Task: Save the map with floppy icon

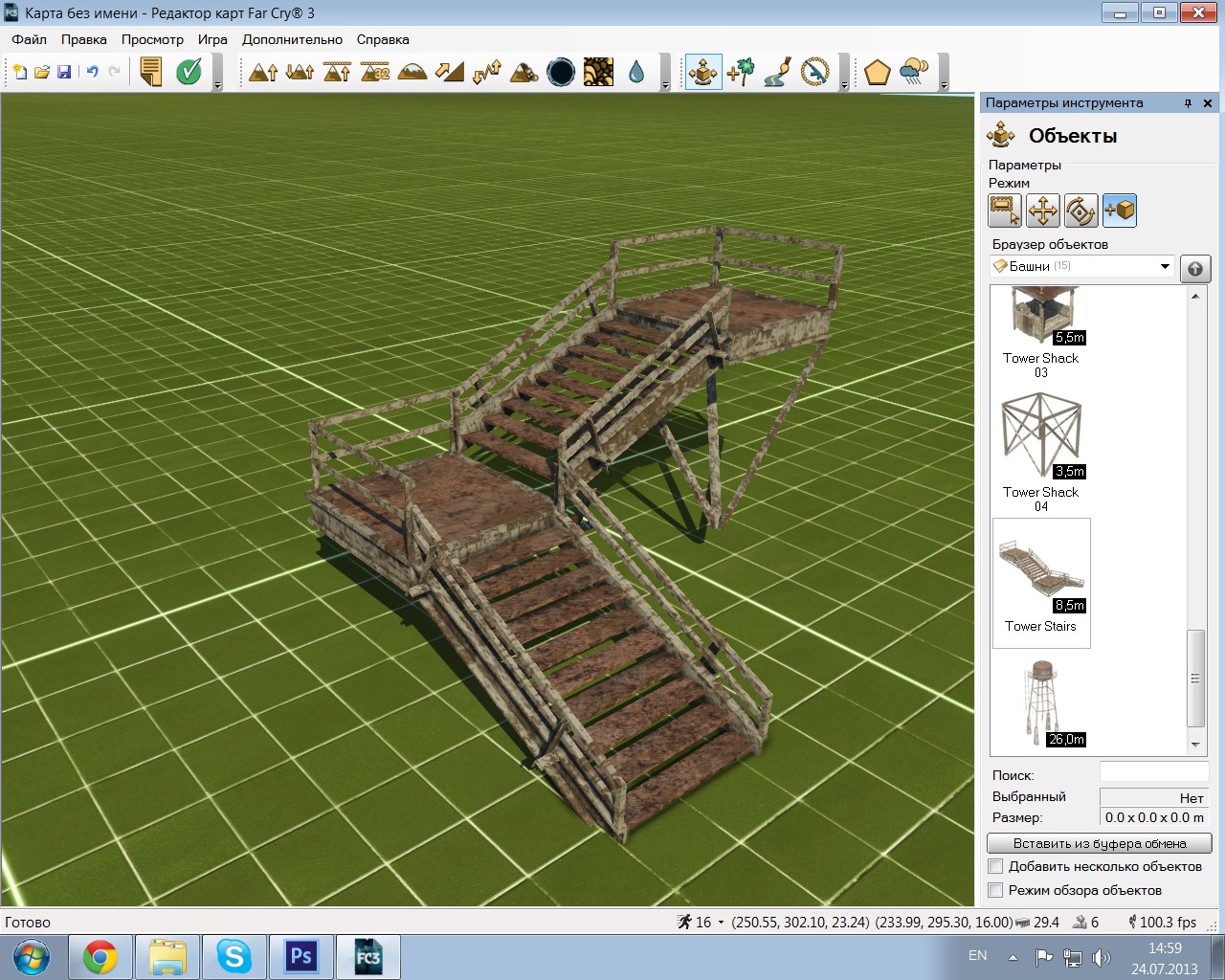Action: click(x=64, y=72)
